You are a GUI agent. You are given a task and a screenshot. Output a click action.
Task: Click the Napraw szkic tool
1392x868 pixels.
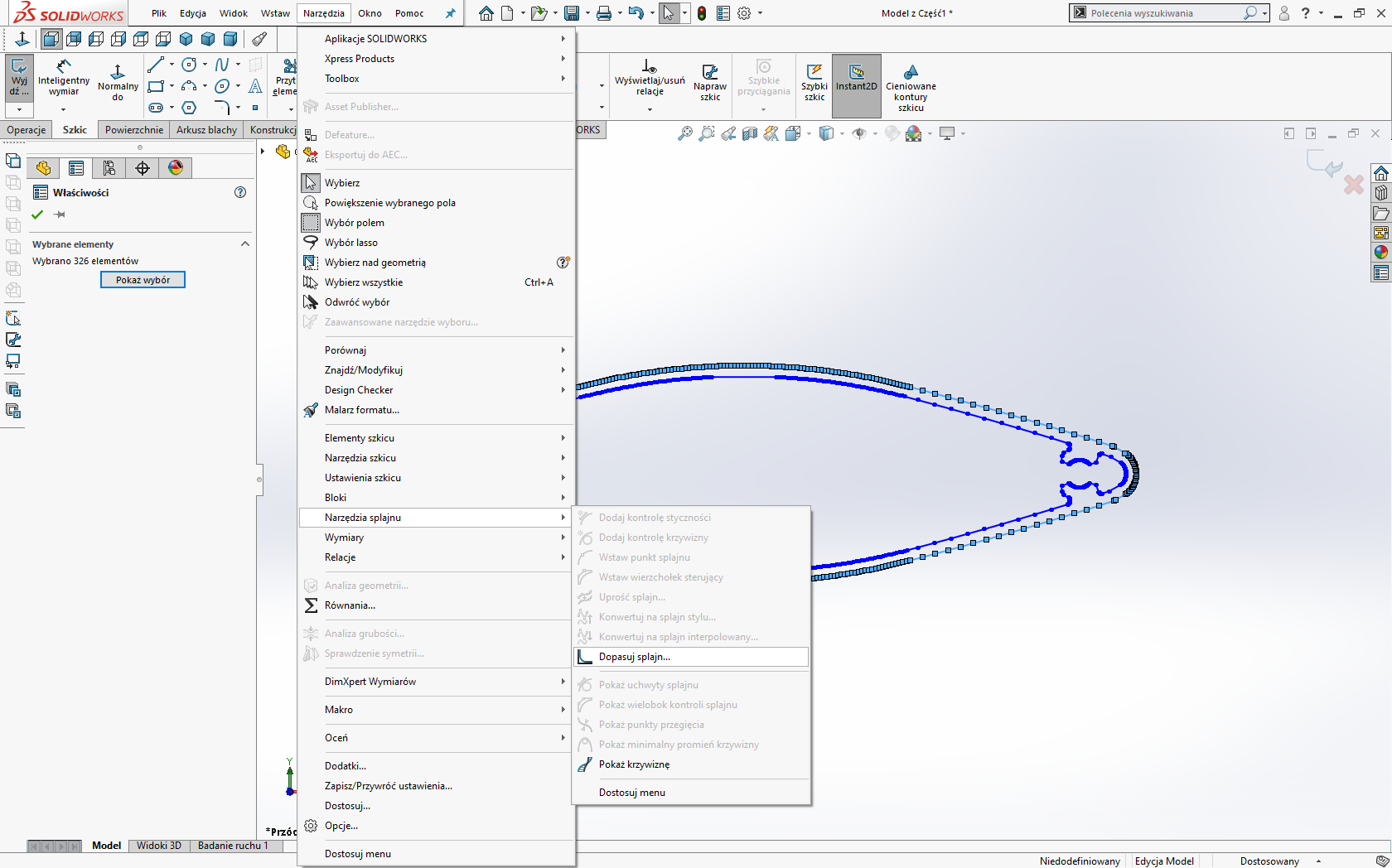710,82
